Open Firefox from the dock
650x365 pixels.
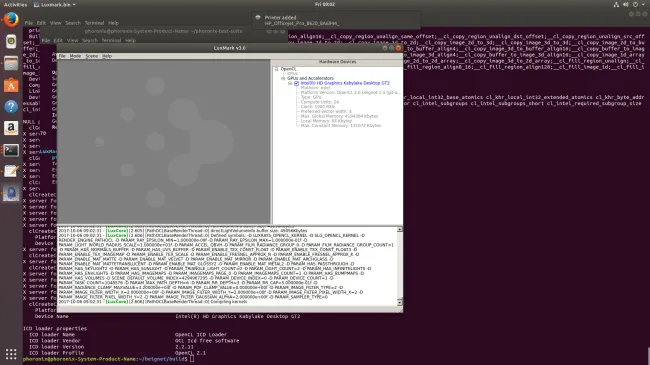pyautogui.click(x=11, y=19)
